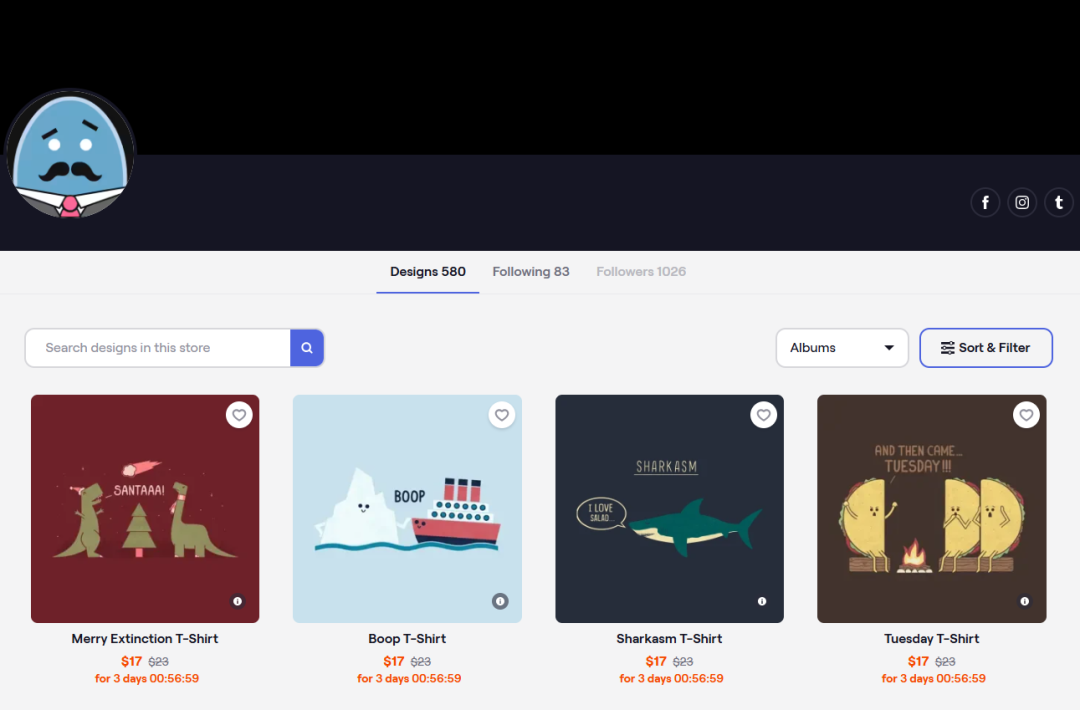Expand the Albums dropdown
The image size is (1080, 710).
842,348
